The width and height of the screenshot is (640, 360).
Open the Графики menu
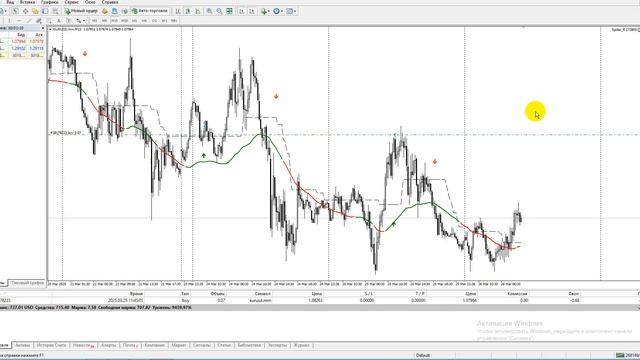coord(49,2)
